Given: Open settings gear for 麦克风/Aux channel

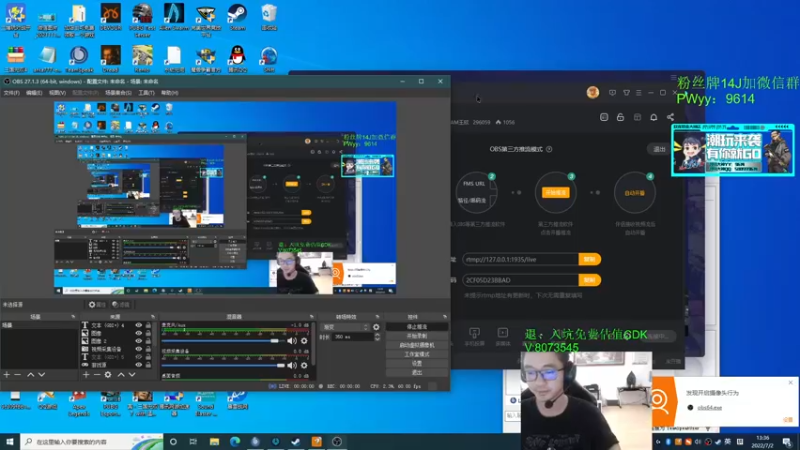Looking at the screenshot, I should (304, 340).
